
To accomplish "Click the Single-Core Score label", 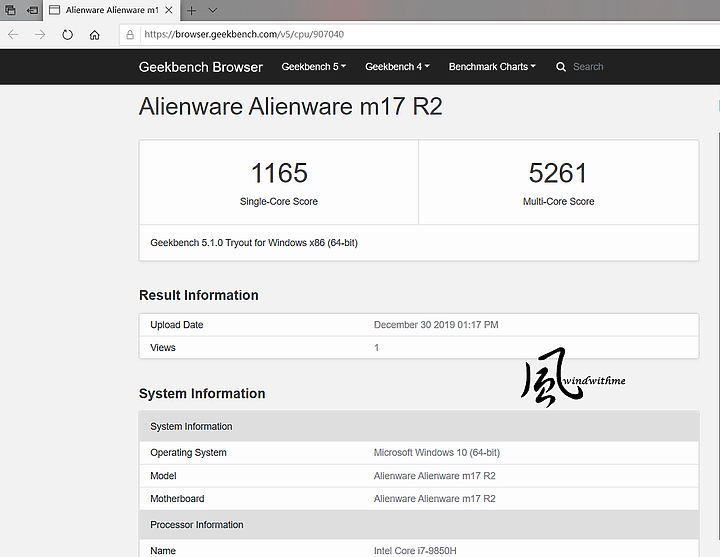I will (x=279, y=202).
